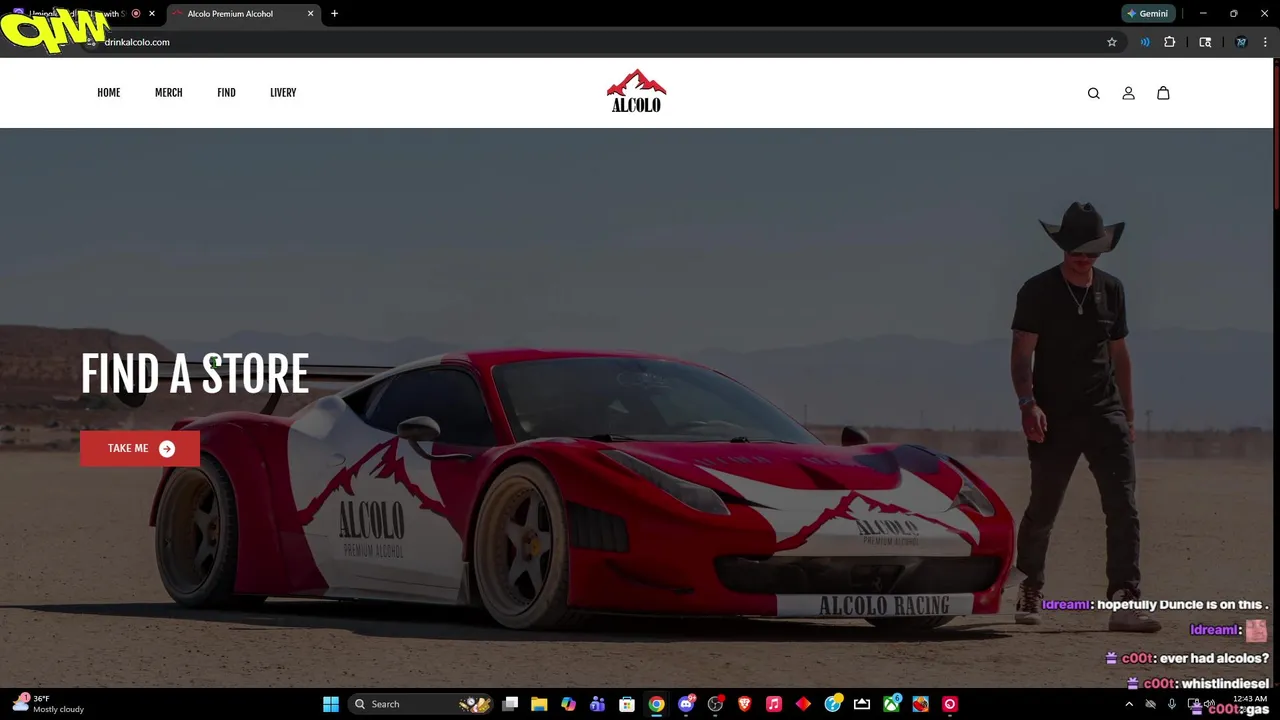Viewport: 1280px width, 720px height.
Task: Open File Explorer from the taskbar
Action: [x=539, y=704]
